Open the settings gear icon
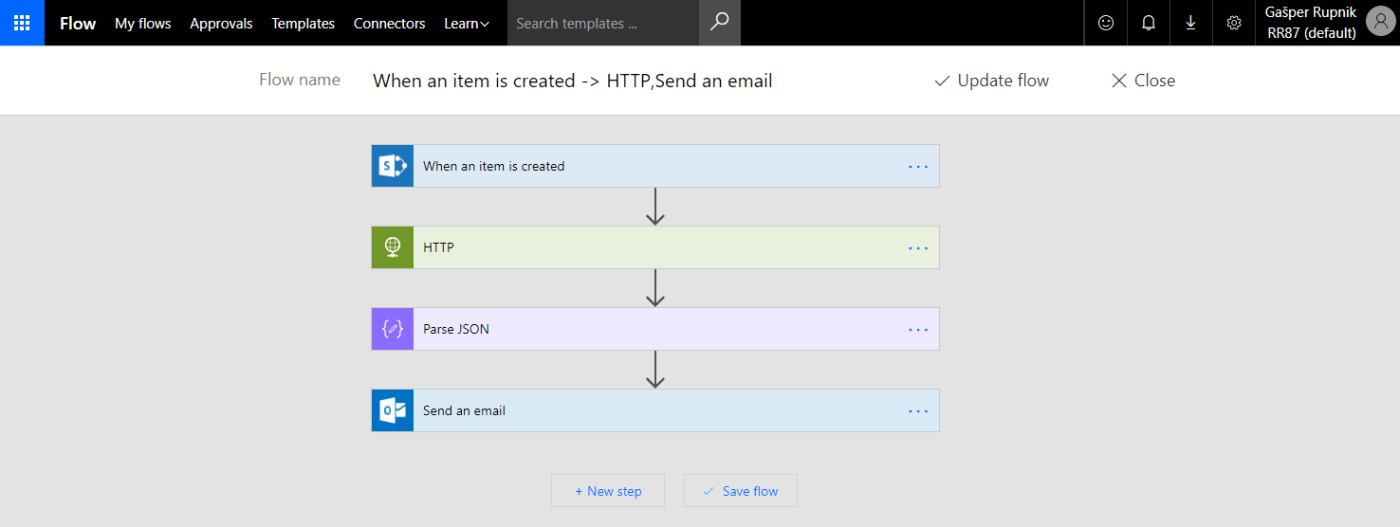 1234,23
